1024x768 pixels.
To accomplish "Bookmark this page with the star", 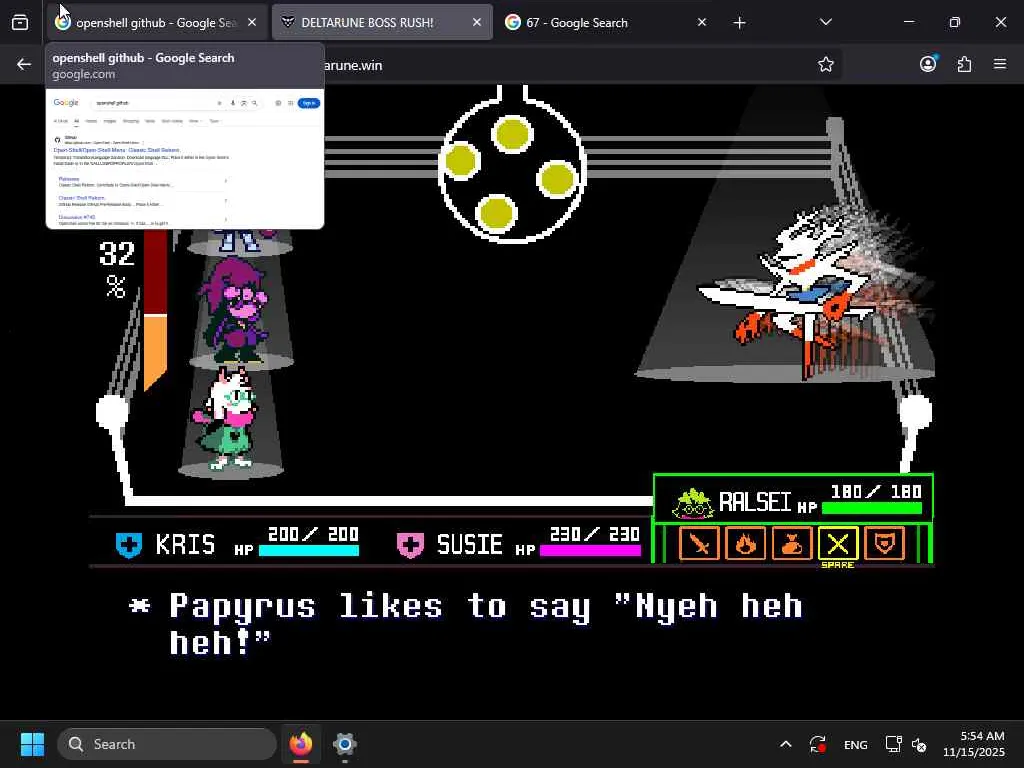I will pyautogui.click(x=825, y=65).
